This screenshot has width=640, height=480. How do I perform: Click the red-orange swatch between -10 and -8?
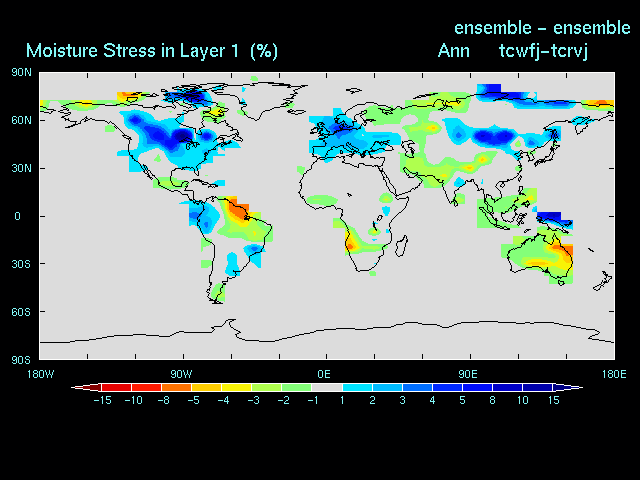point(147,387)
